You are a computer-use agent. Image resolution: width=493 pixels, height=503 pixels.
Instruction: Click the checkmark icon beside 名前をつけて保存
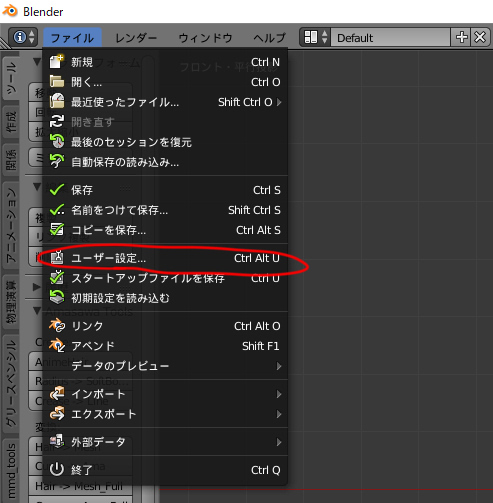(x=57, y=210)
